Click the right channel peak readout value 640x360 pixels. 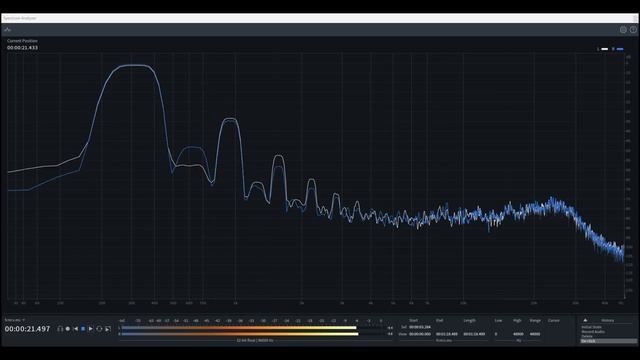click(x=390, y=334)
